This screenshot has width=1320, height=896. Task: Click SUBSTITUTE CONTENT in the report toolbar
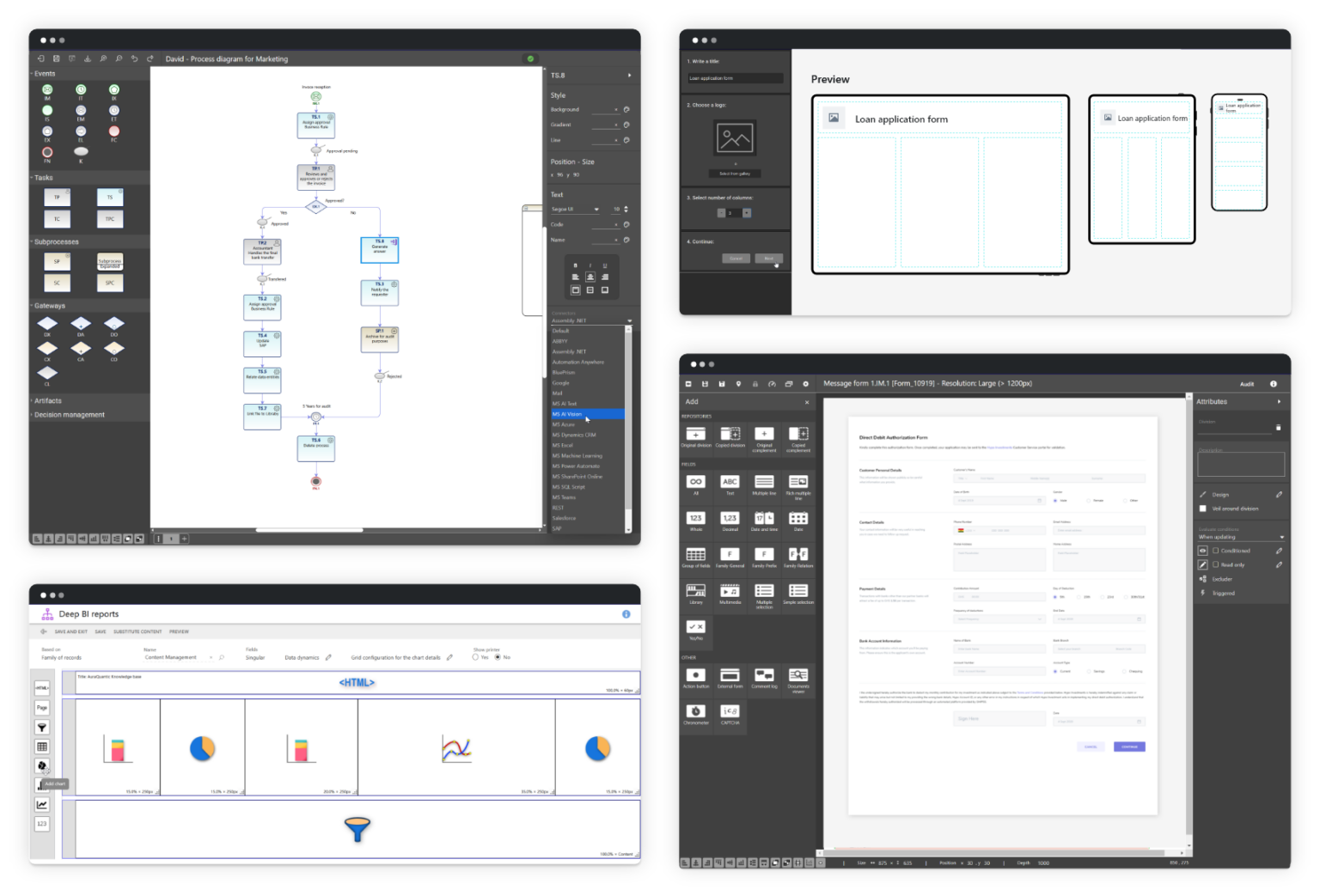(137, 631)
